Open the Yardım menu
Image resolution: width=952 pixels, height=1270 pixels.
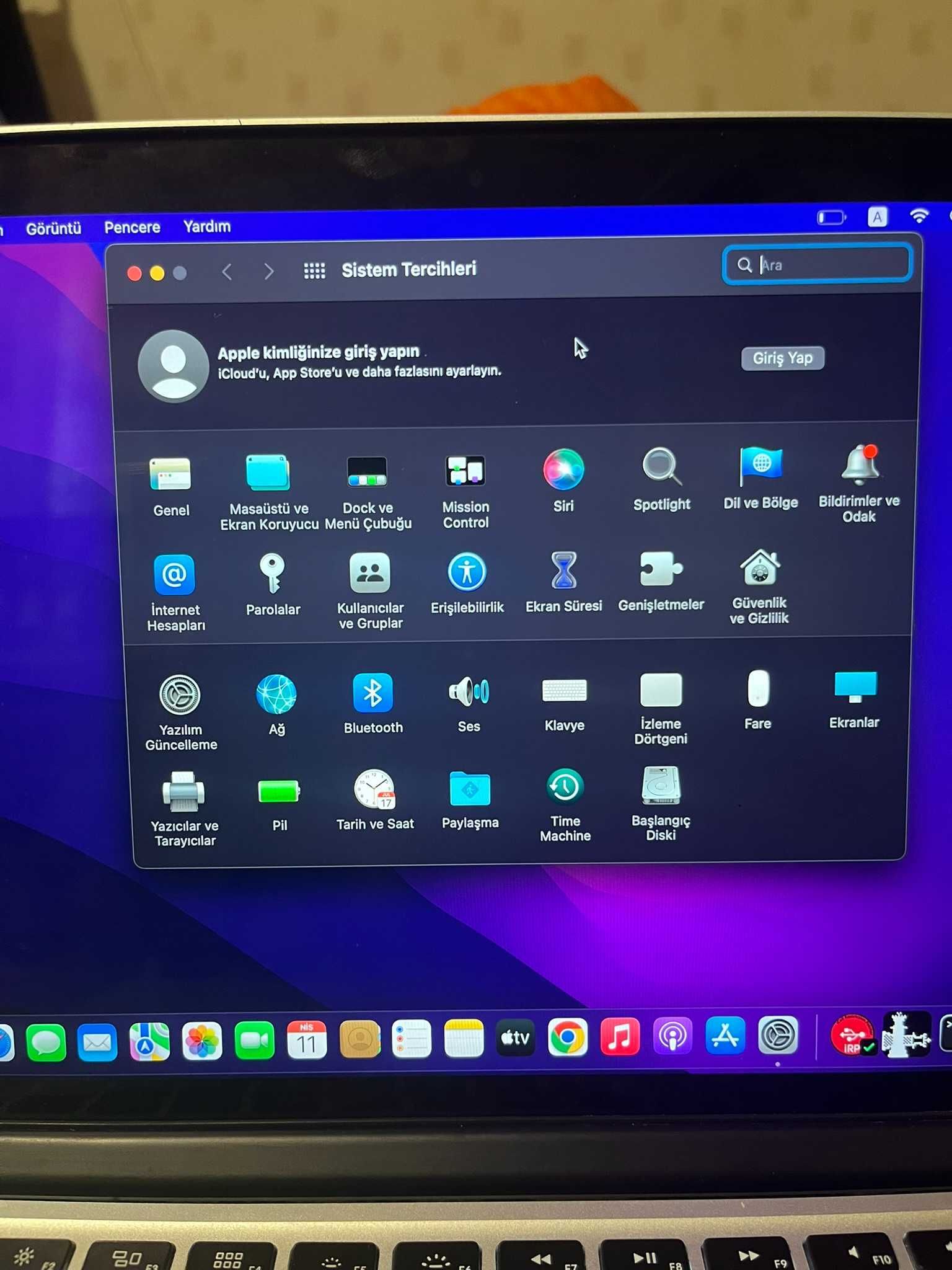click(x=207, y=226)
